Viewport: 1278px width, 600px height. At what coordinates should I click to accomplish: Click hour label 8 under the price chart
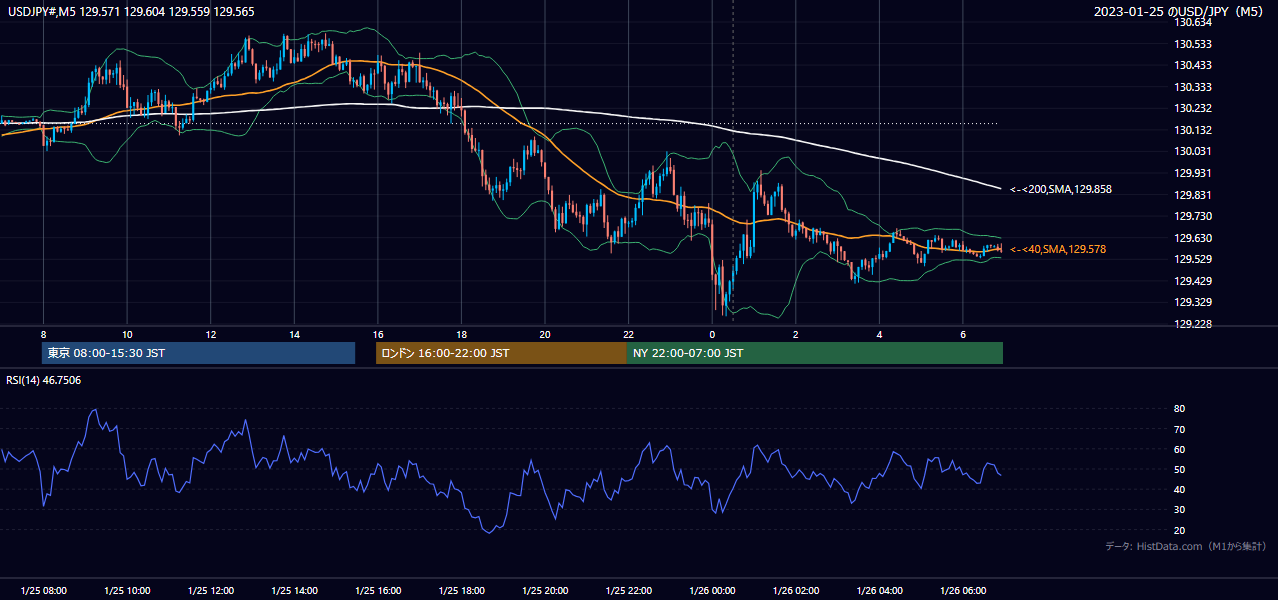coord(43,334)
